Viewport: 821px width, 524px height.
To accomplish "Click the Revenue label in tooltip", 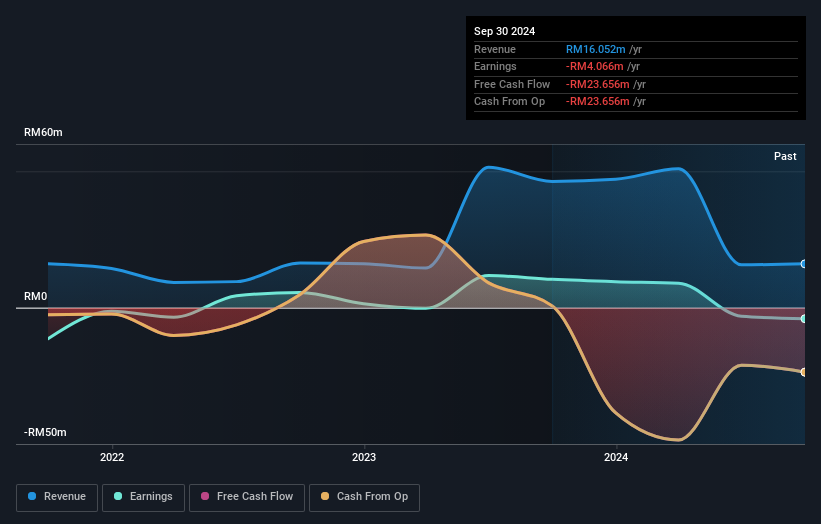I will (495, 49).
